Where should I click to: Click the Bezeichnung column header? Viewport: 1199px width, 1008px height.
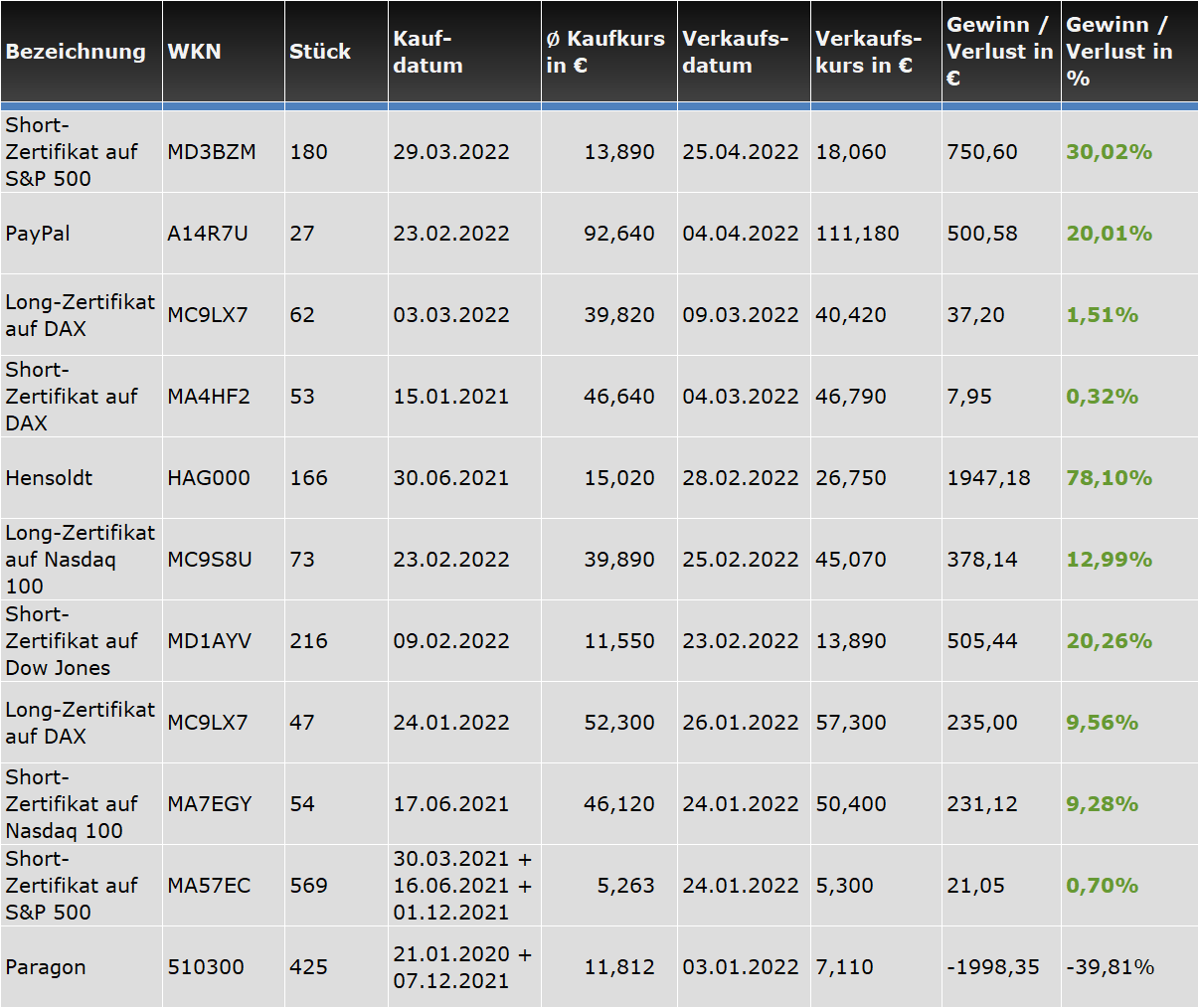point(76,52)
